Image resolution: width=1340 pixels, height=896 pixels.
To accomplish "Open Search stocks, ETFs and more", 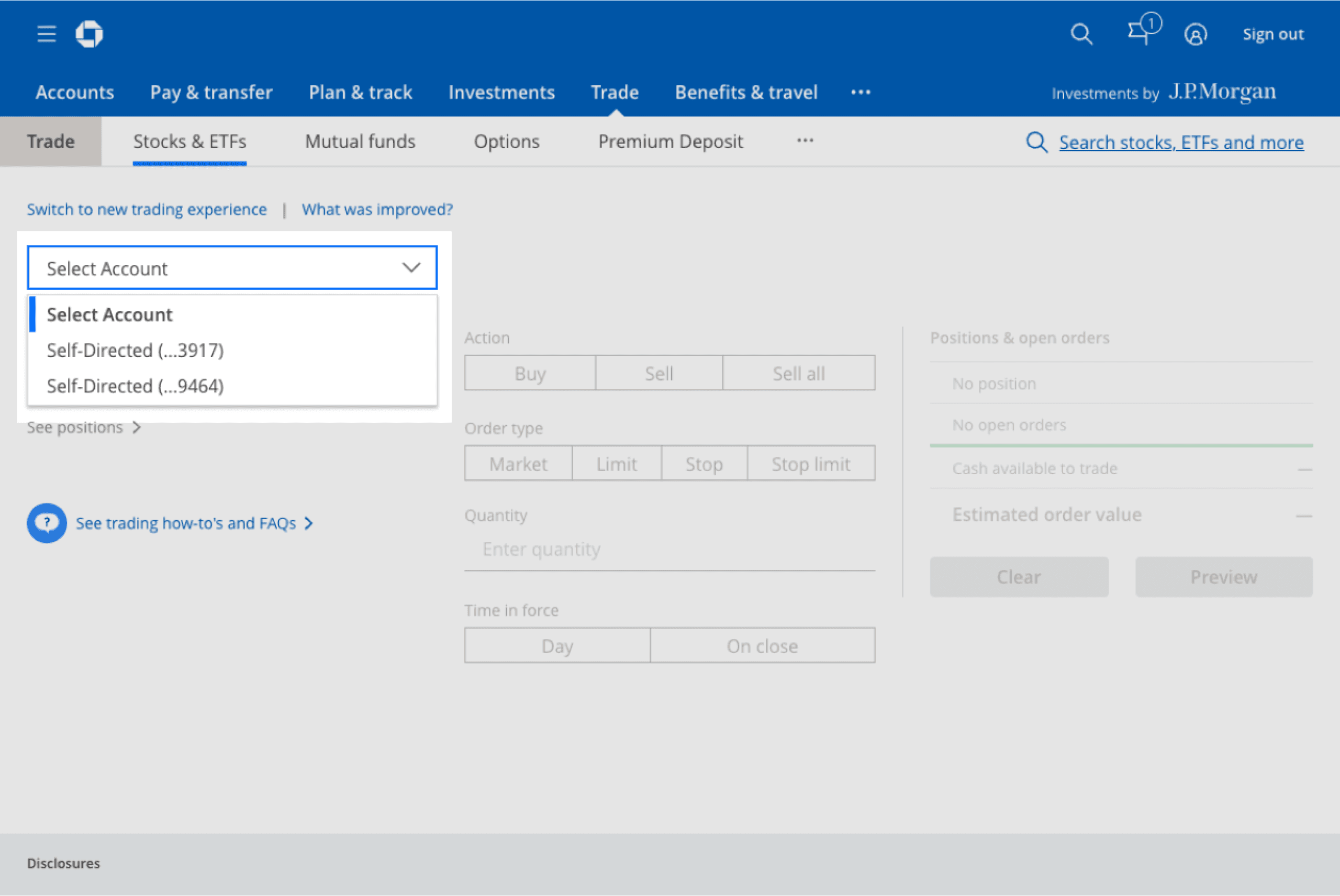I will pos(1182,142).
